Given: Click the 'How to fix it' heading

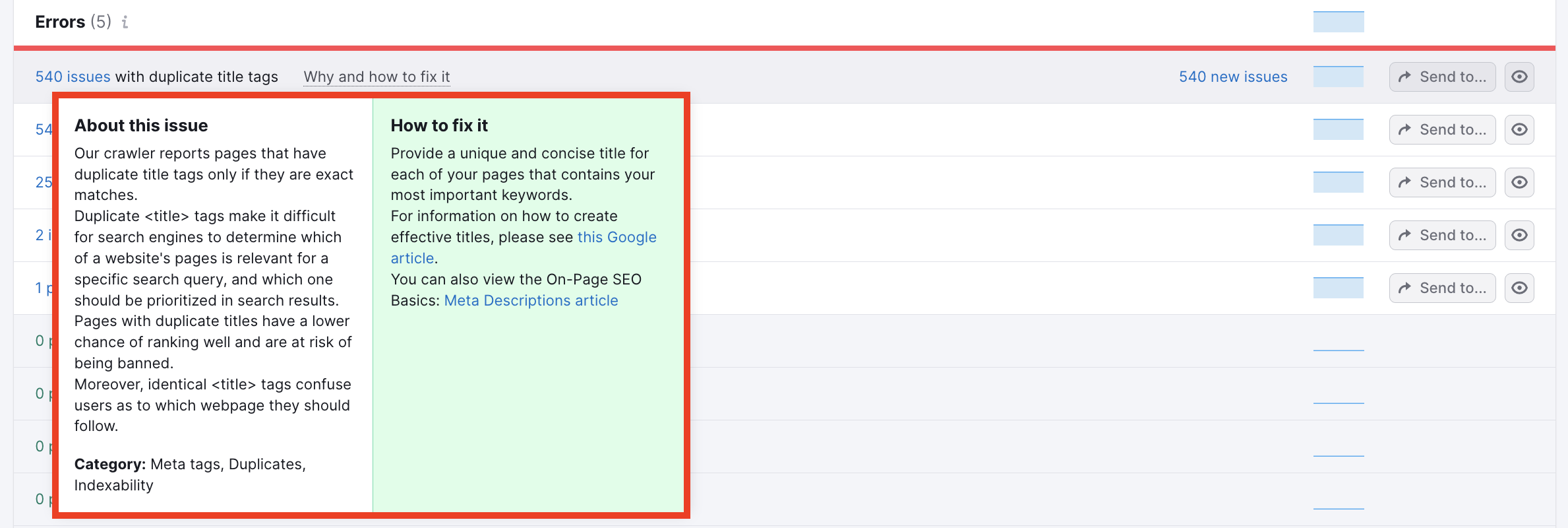Looking at the screenshot, I should click(439, 125).
